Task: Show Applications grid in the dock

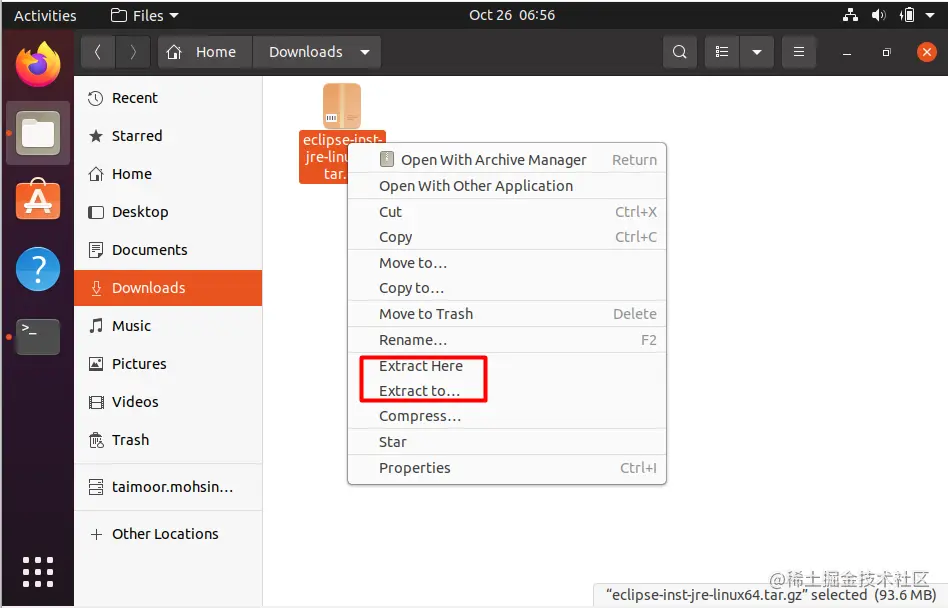Action: (x=37, y=572)
